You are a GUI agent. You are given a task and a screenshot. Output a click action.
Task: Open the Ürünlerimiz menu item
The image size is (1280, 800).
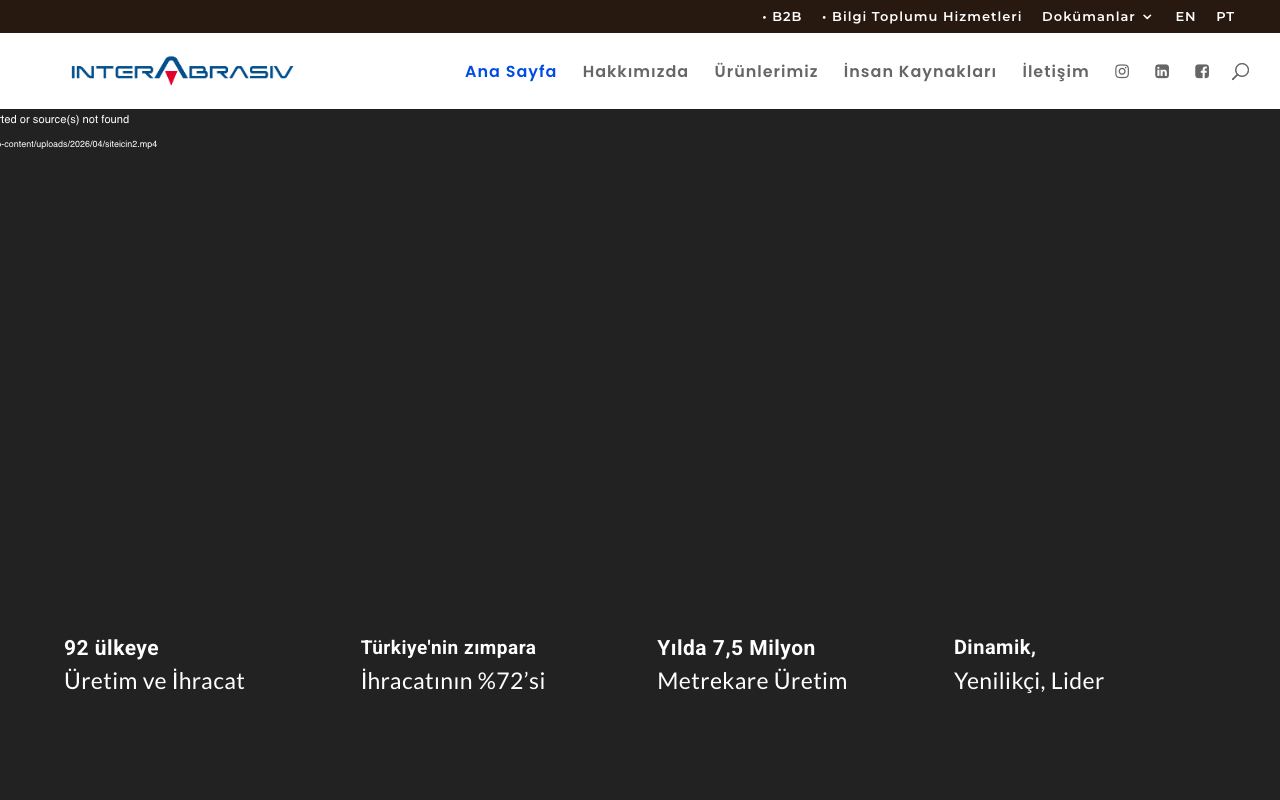[766, 71]
